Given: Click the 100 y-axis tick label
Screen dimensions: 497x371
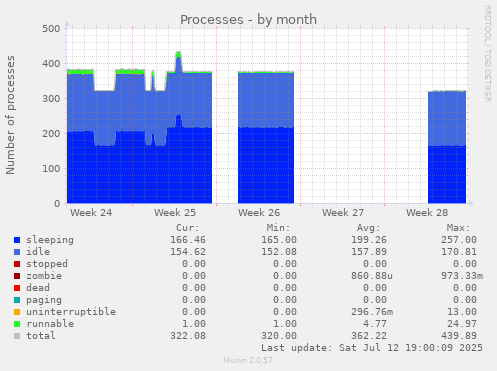Looking at the screenshot, I should tap(51, 169).
